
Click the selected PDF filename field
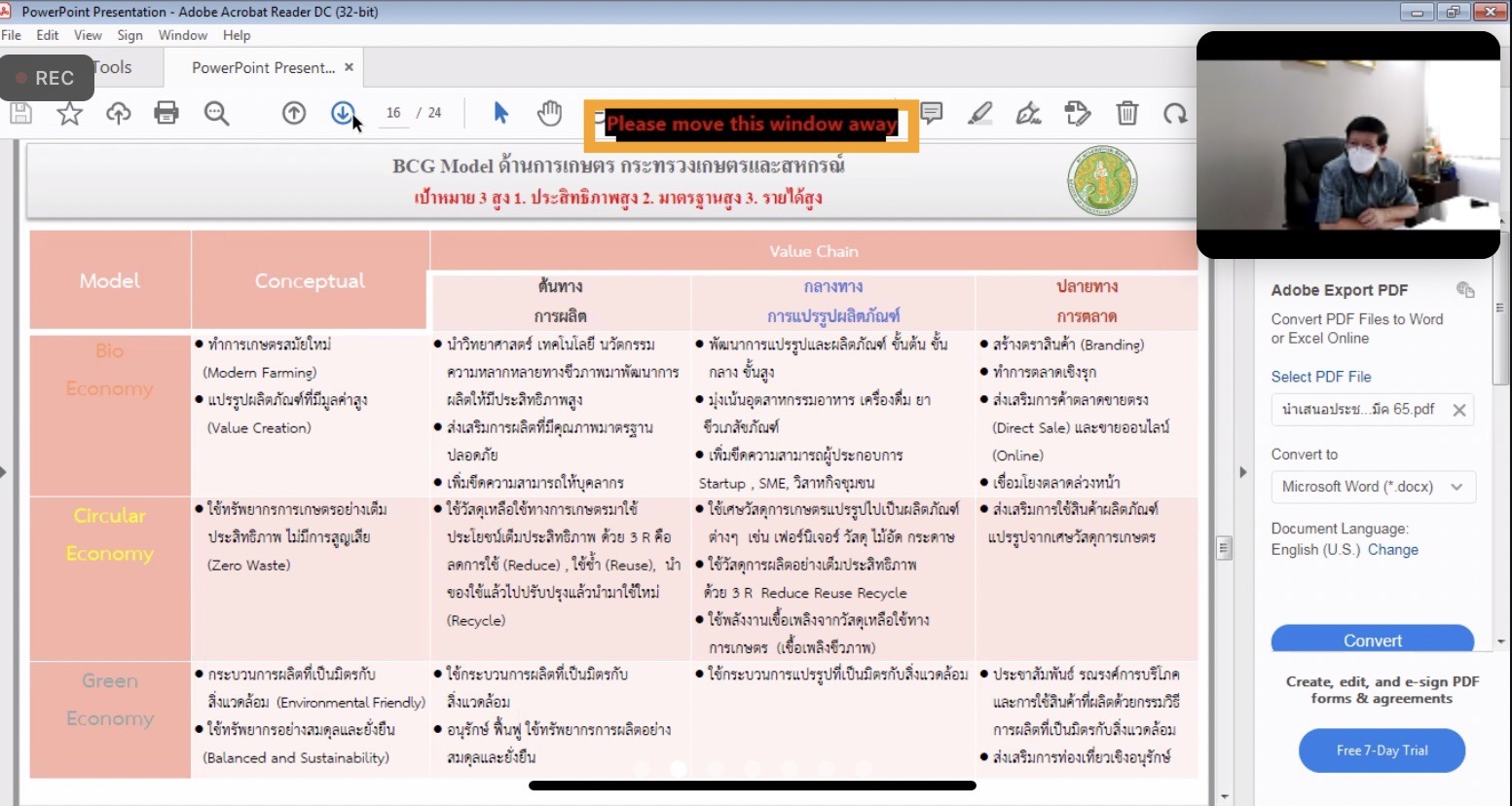coord(1359,410)
